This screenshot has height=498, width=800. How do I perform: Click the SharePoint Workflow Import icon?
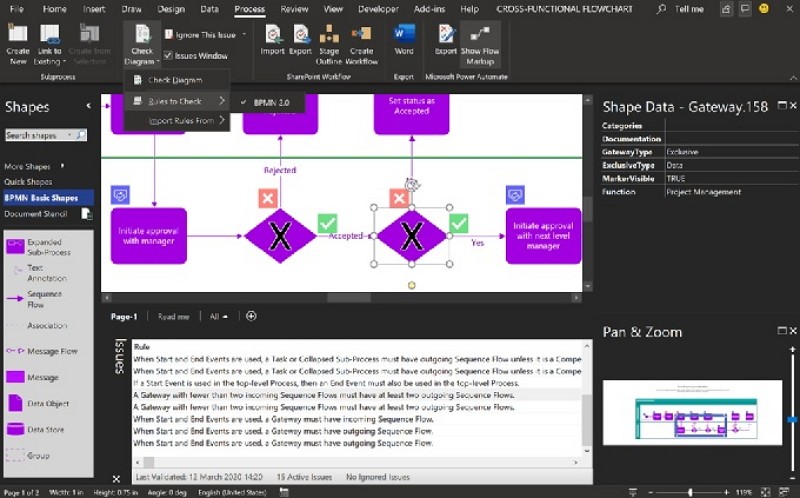(272, 35)
